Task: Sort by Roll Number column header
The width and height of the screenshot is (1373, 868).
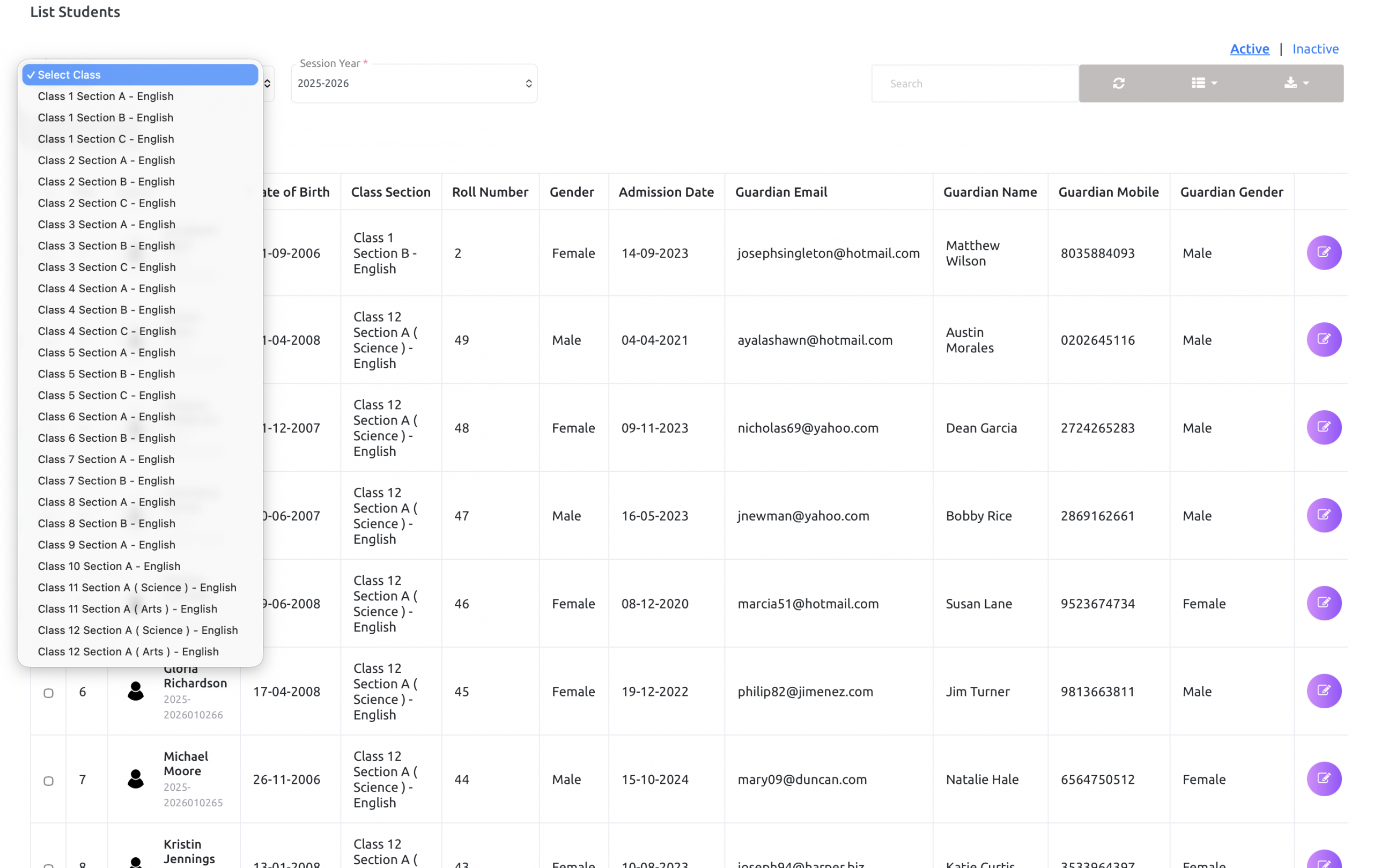Action: click(490, 192)
